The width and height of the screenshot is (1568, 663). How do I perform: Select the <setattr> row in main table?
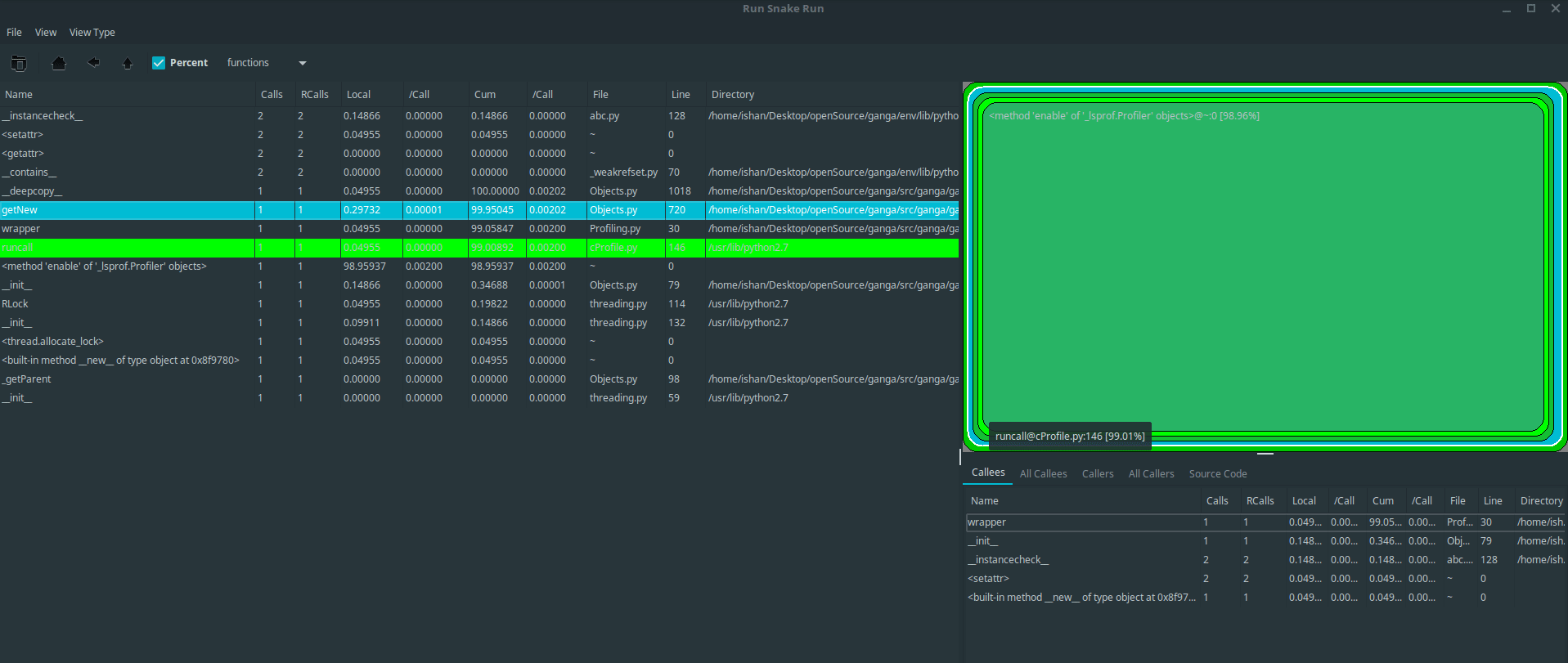pos(479,135)
